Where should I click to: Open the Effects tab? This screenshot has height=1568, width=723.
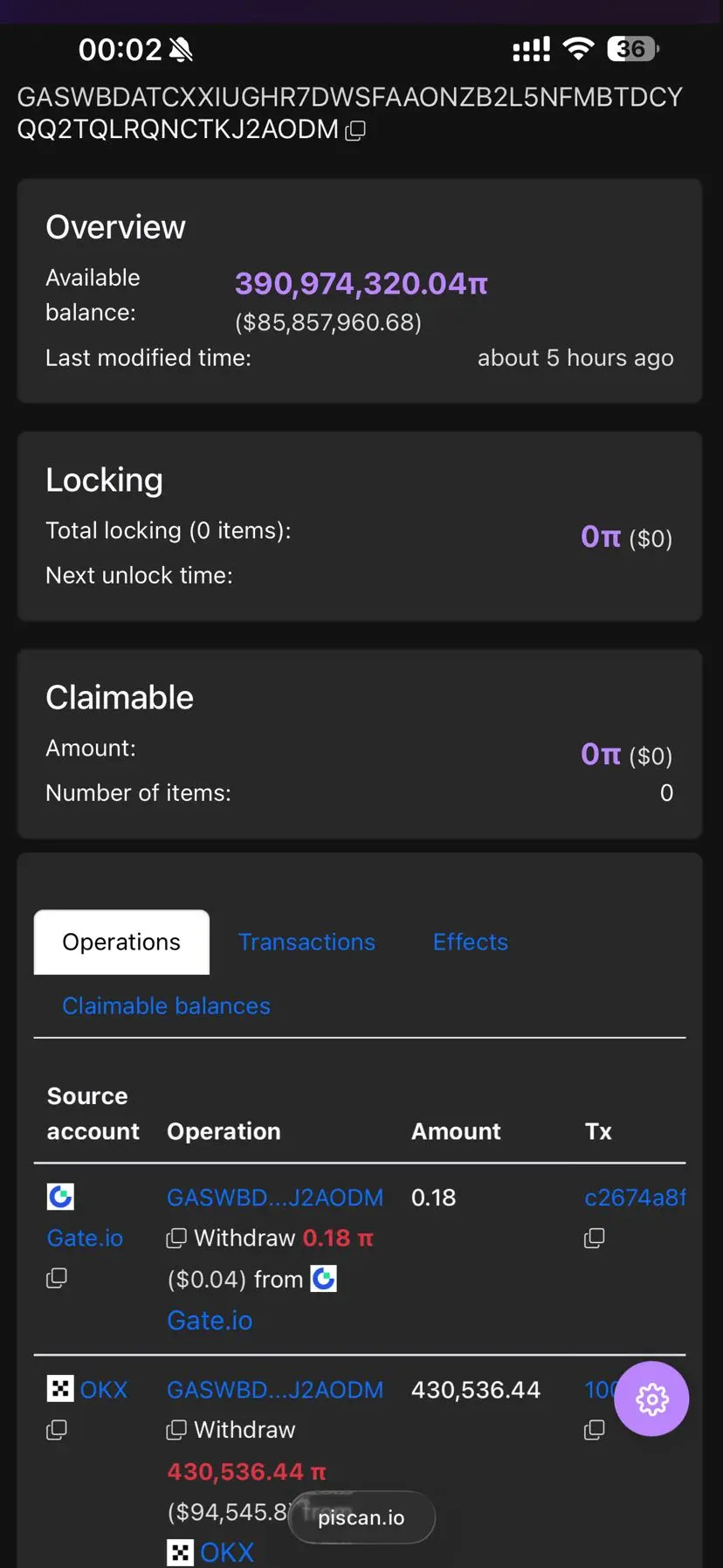(x=471, y=942)
